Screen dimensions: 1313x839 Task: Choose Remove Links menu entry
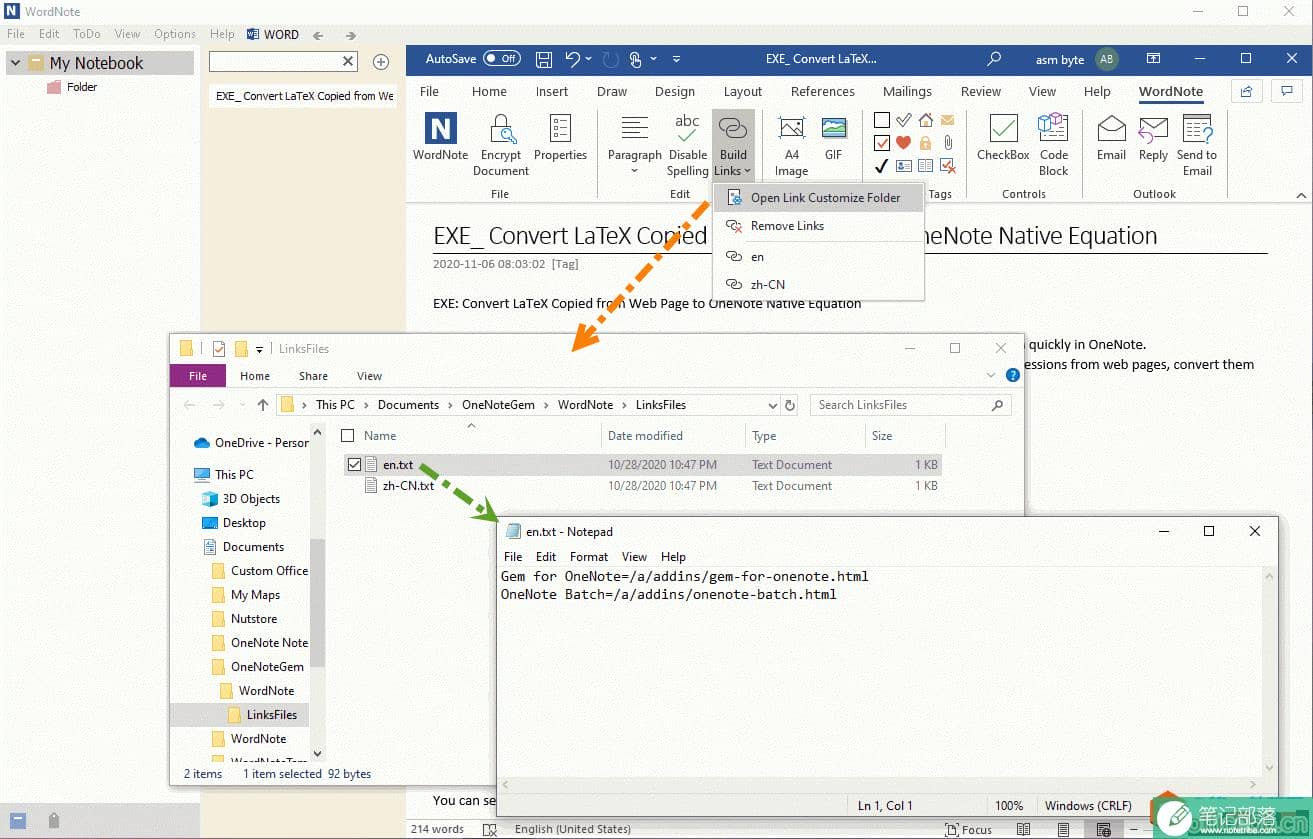point(818,226)
